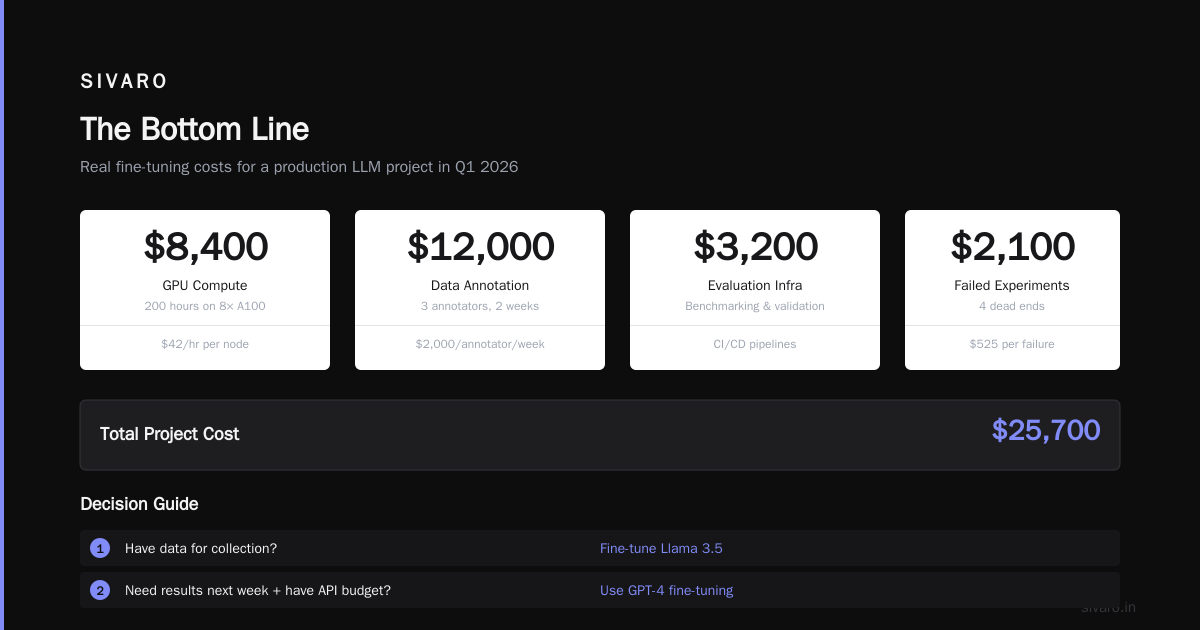The width and height of the screenshot is (1200, 630).
Task: Click the $42/hr per node footer
Action: 205,344
